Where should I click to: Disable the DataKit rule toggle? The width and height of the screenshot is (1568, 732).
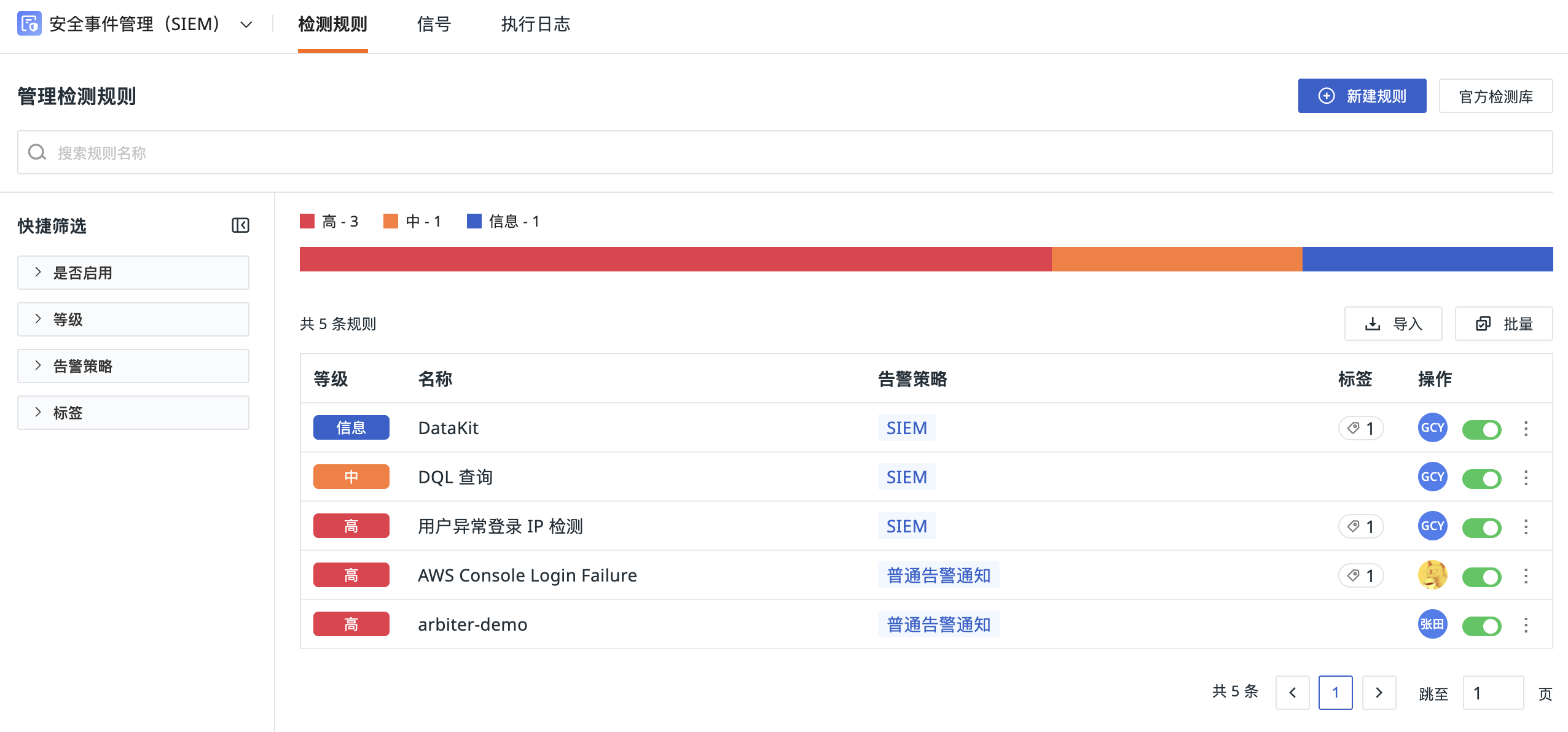pos(1482,429)
